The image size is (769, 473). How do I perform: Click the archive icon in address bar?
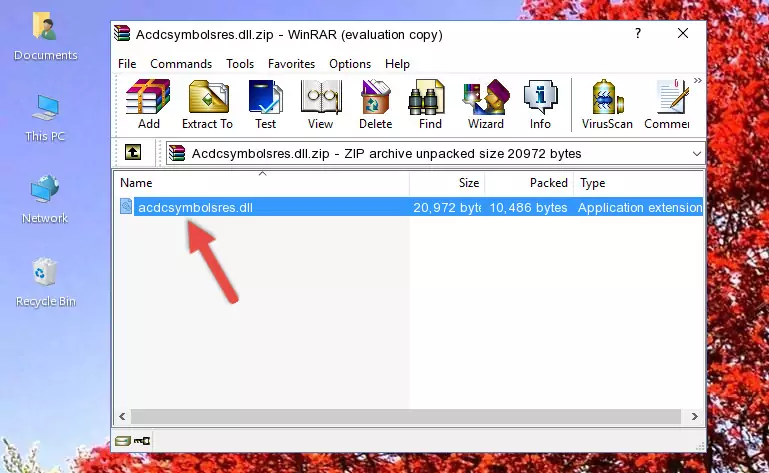point(177,153)
